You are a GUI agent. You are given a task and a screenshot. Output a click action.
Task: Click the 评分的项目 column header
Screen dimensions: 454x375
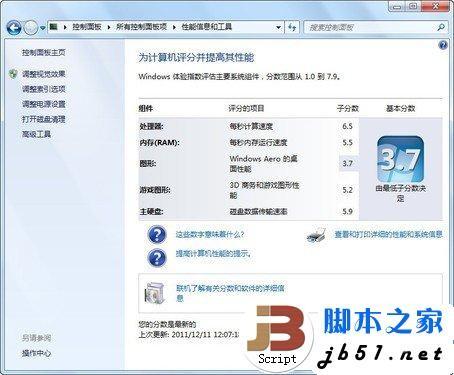[246, 108]
